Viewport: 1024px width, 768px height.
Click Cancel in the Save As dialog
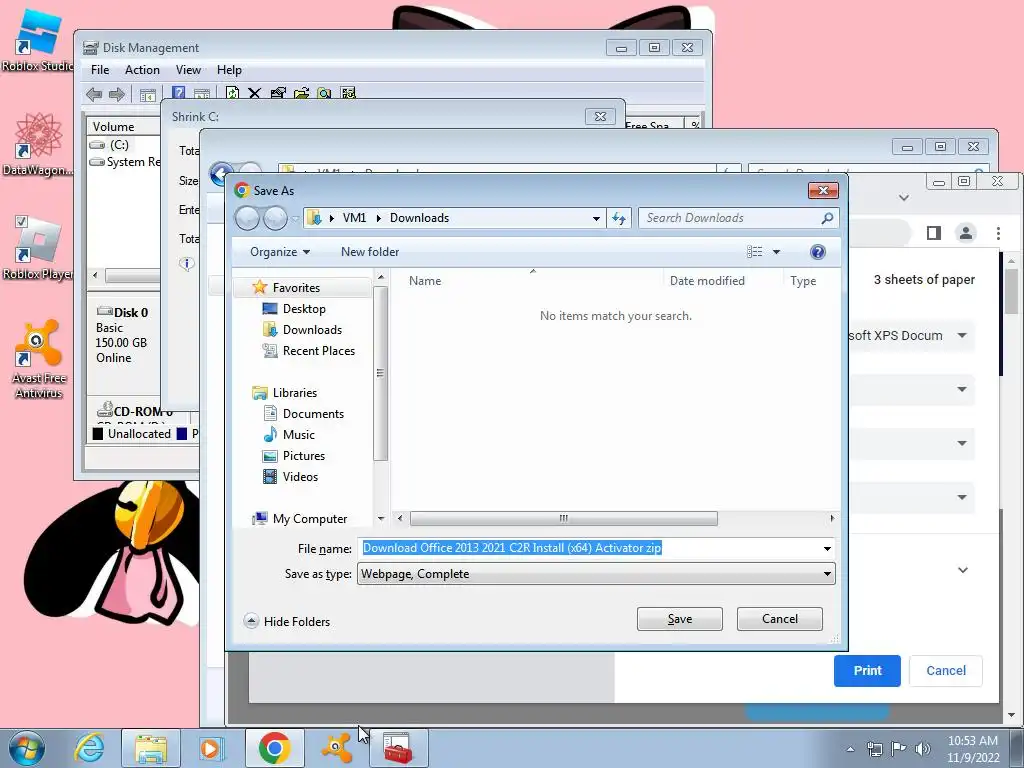(780, 619)
